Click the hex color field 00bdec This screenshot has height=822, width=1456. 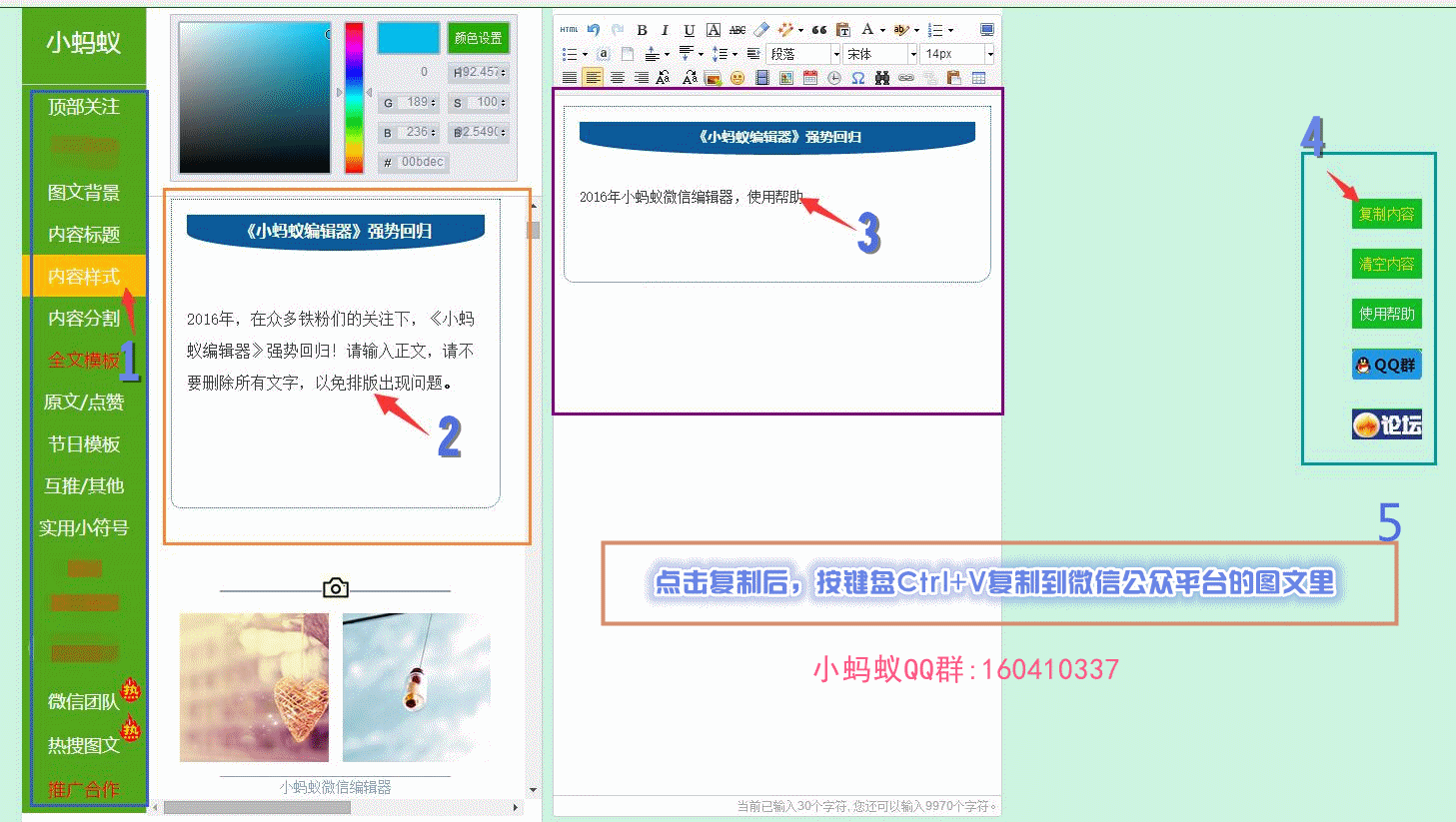coord(421,162)
